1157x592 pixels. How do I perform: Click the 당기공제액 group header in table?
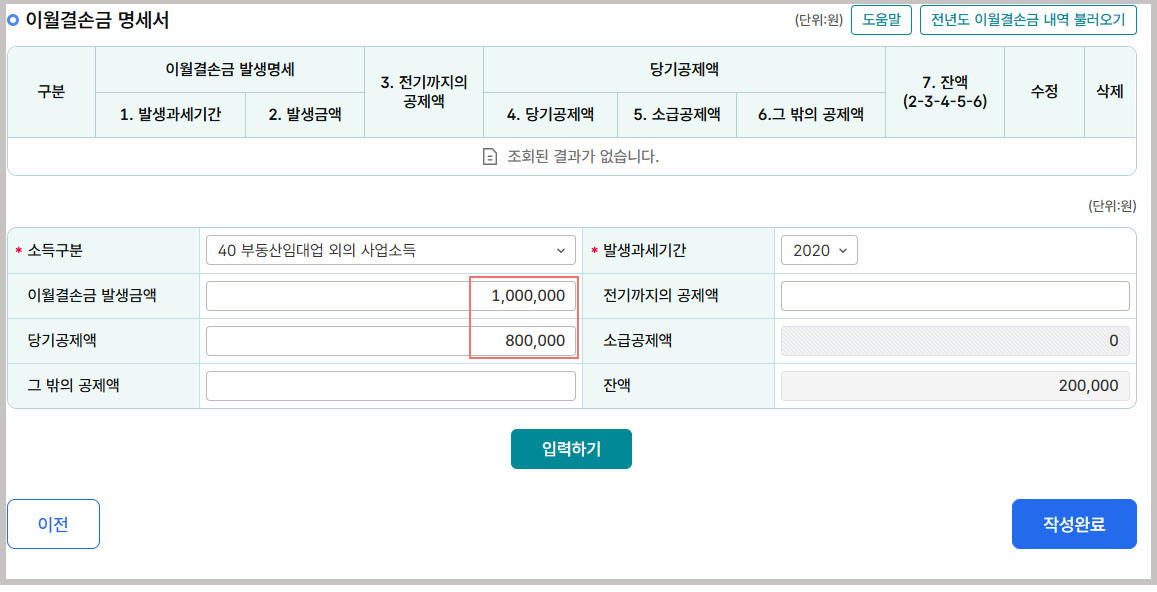click(684, 69)
